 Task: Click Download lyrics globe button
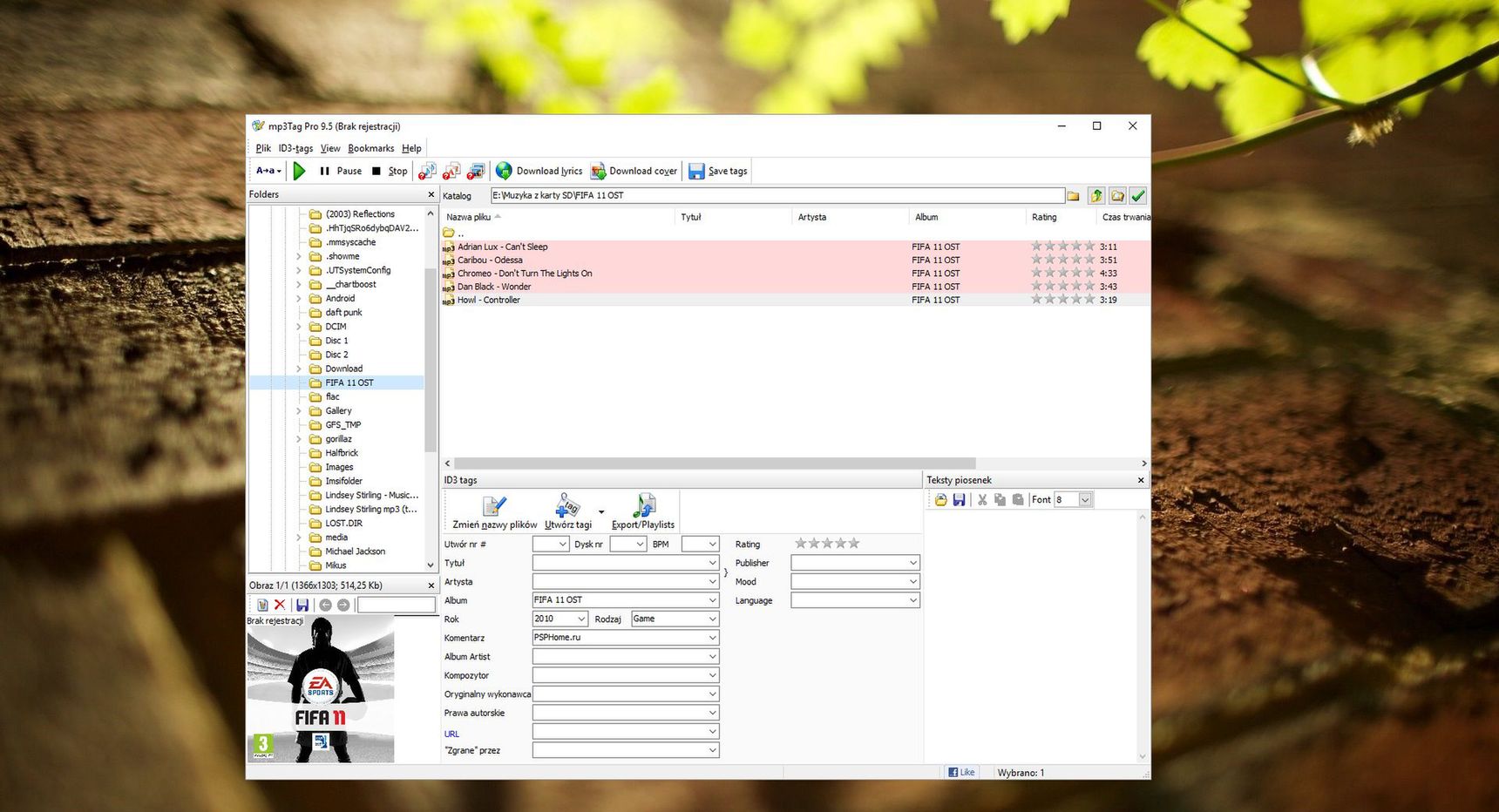[539, 171]
